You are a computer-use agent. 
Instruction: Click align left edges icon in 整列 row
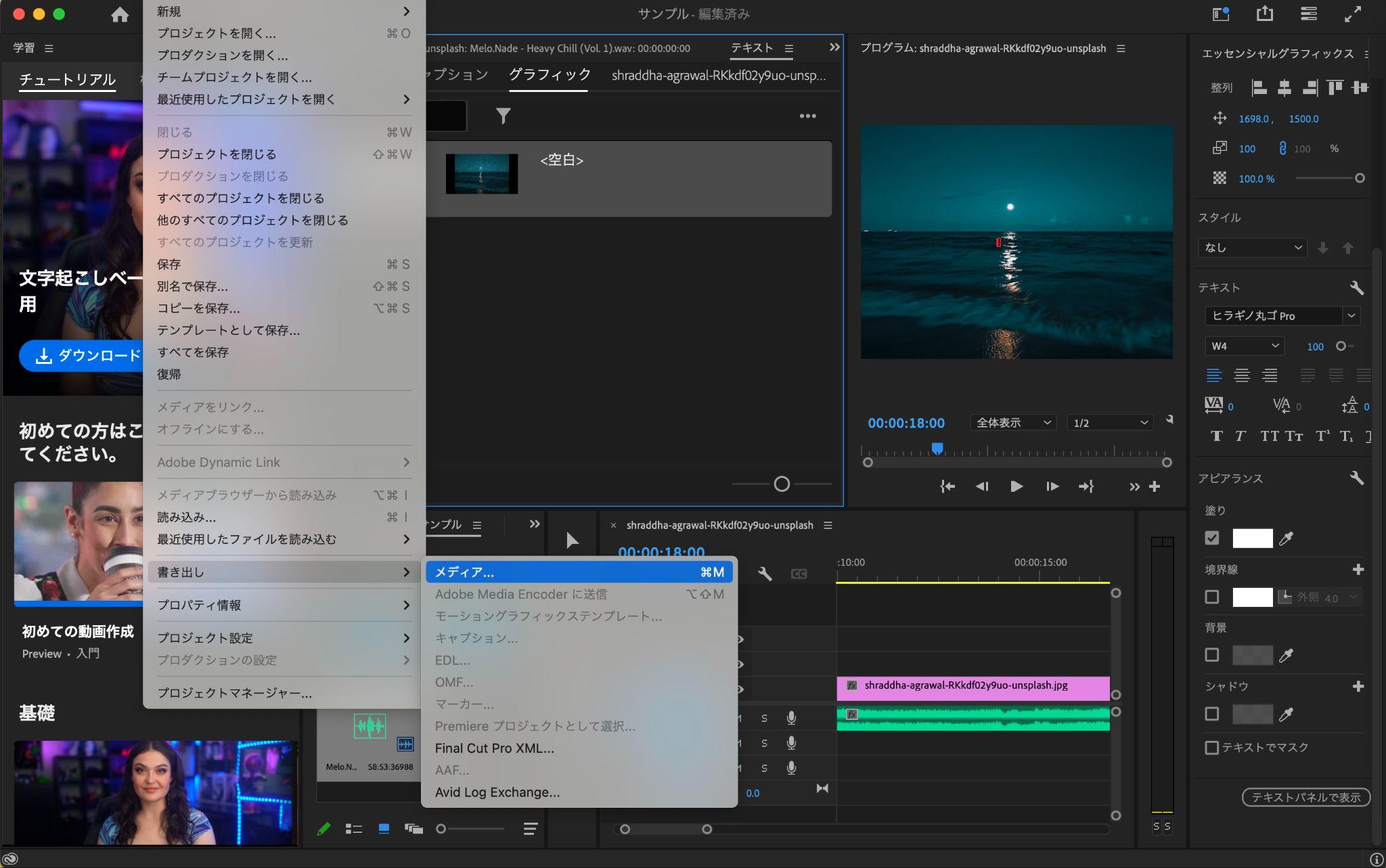pyautogui.click(x=1259, y=87)
